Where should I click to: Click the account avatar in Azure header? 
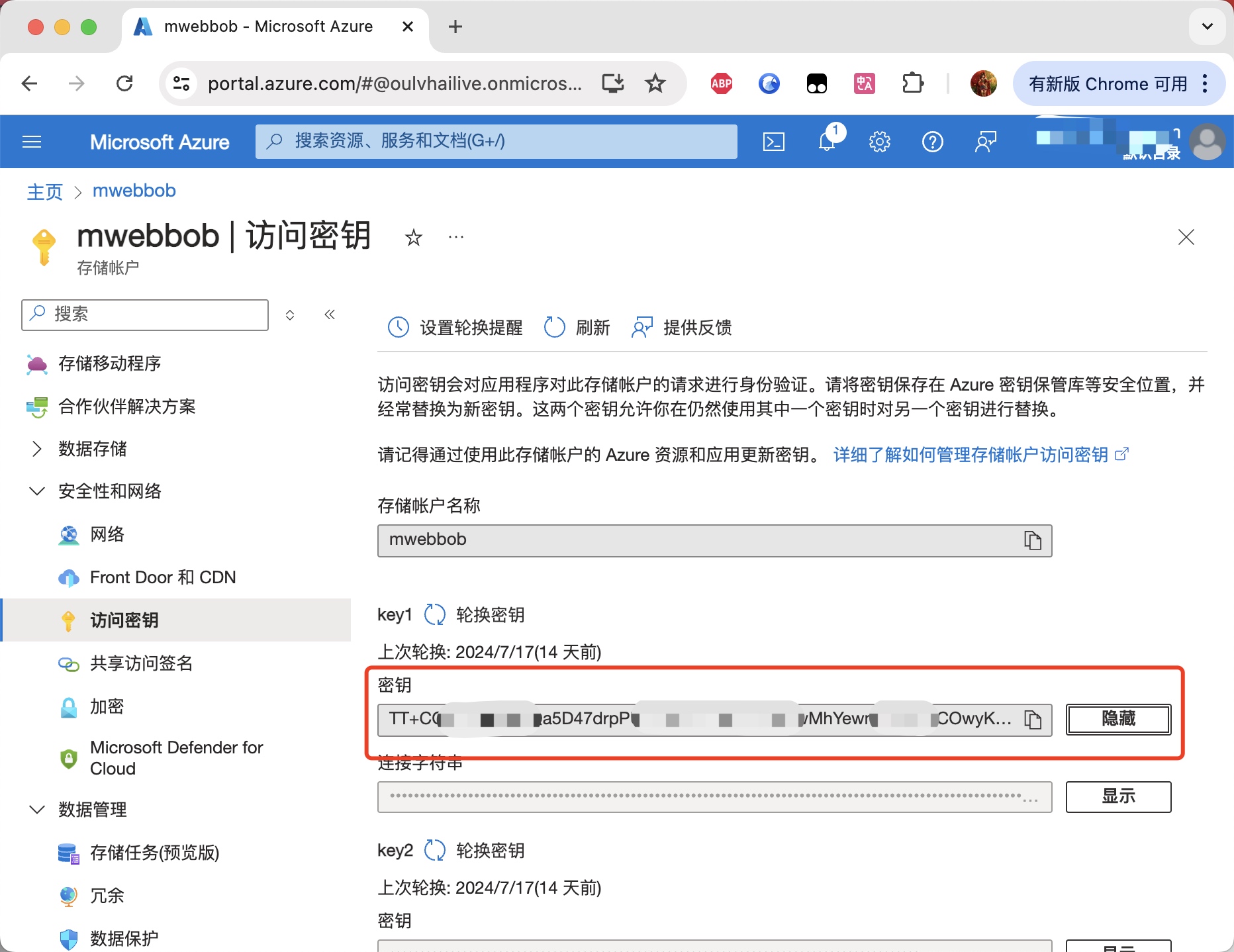[x=1208, y=142]
